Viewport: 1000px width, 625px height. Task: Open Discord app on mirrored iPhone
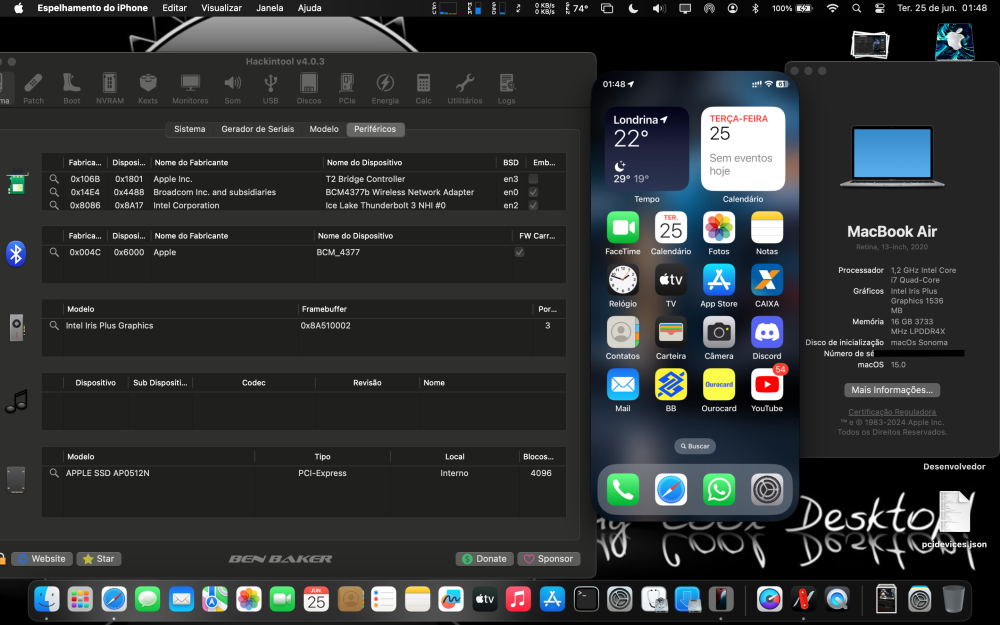click(x=767, y=332)
